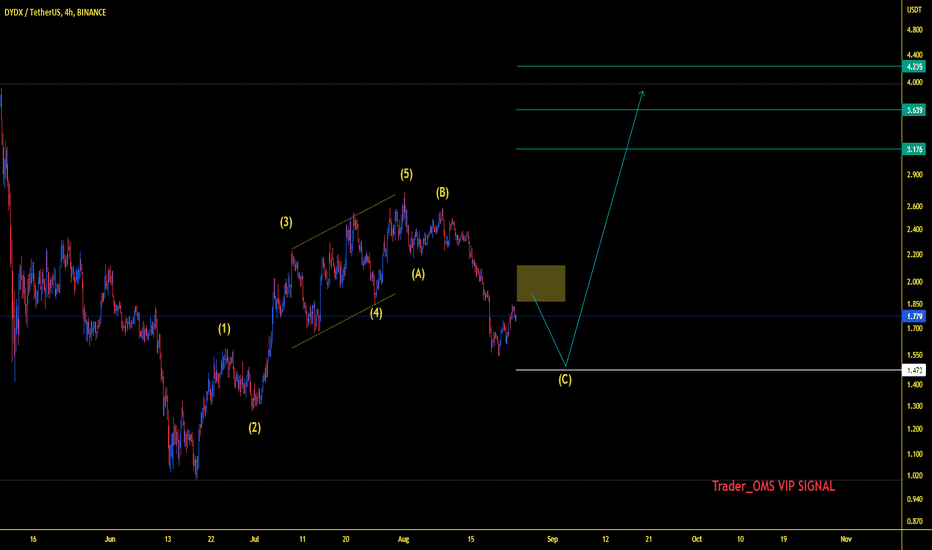Select the wave label (2)

click(254, 428)
